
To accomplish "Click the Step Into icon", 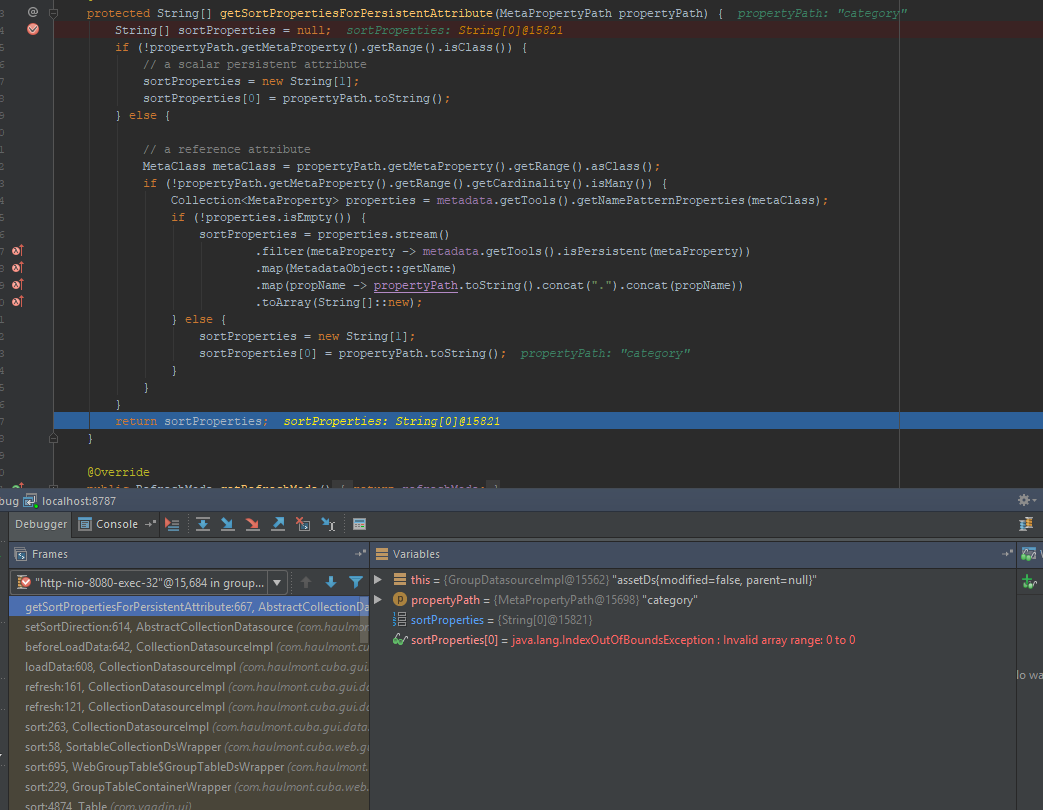I will pos(227,525).
